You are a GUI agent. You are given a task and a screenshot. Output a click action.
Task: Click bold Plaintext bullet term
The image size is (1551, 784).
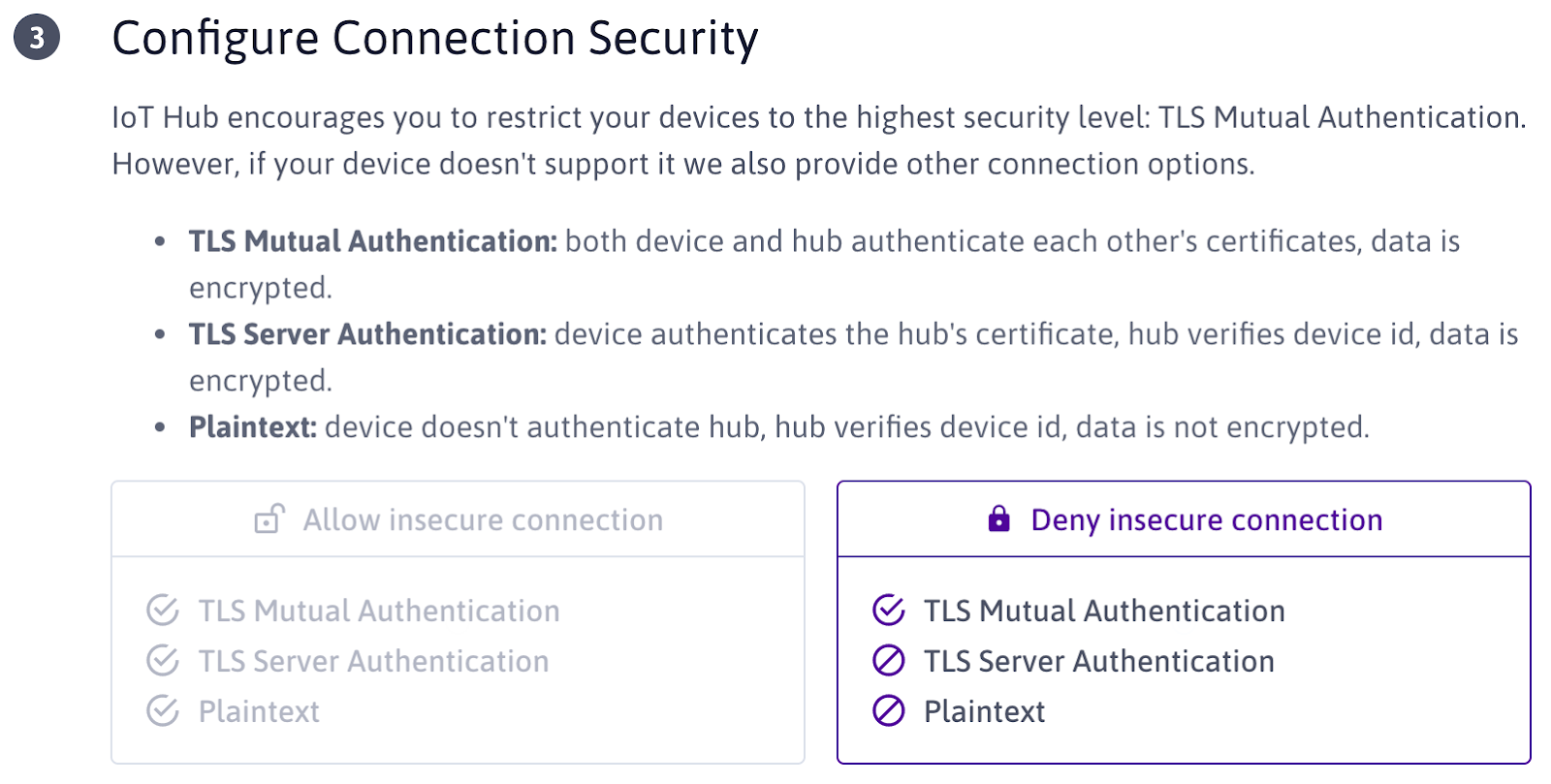point(253,426)
